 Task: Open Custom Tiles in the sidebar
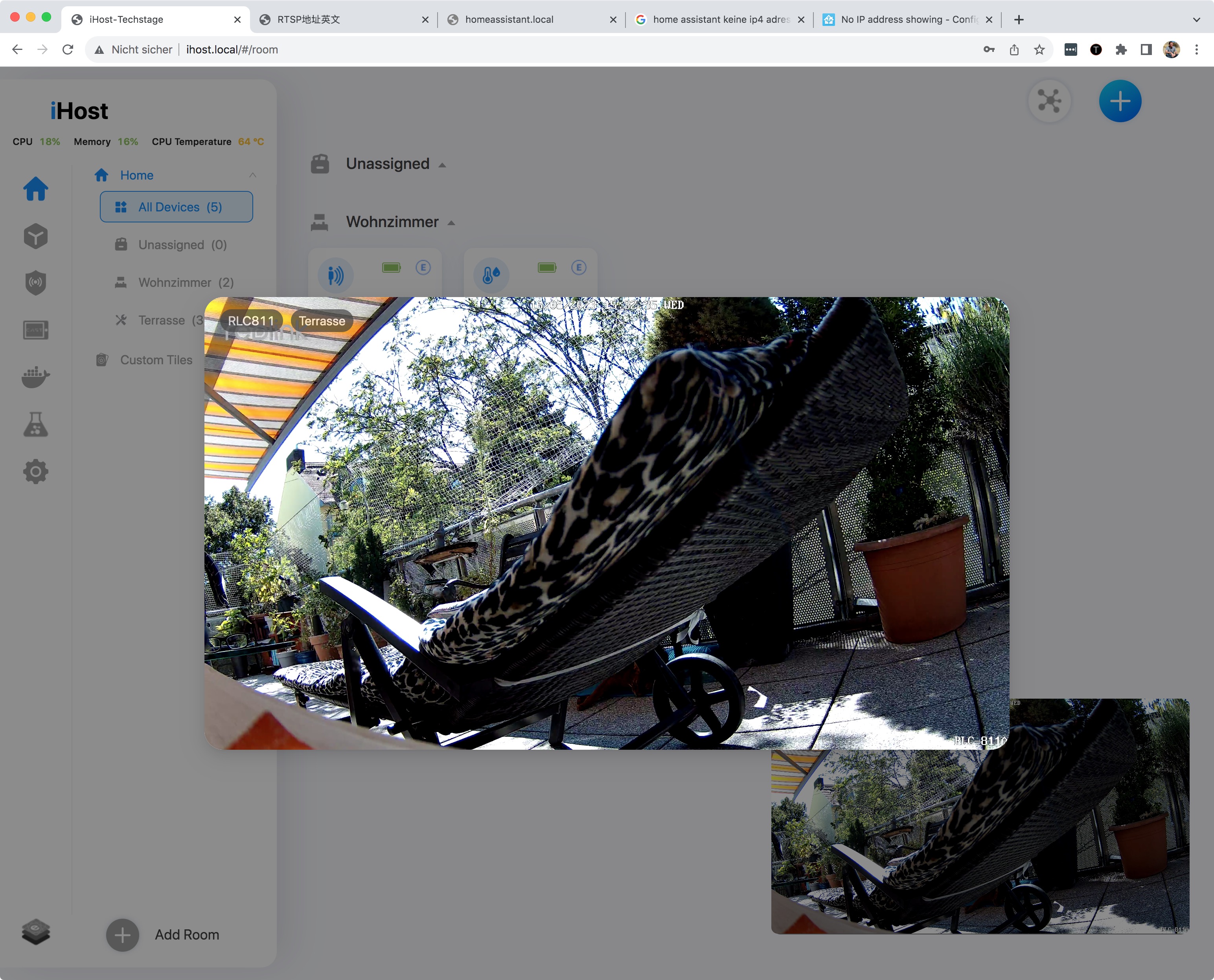[x=156, y=360]
